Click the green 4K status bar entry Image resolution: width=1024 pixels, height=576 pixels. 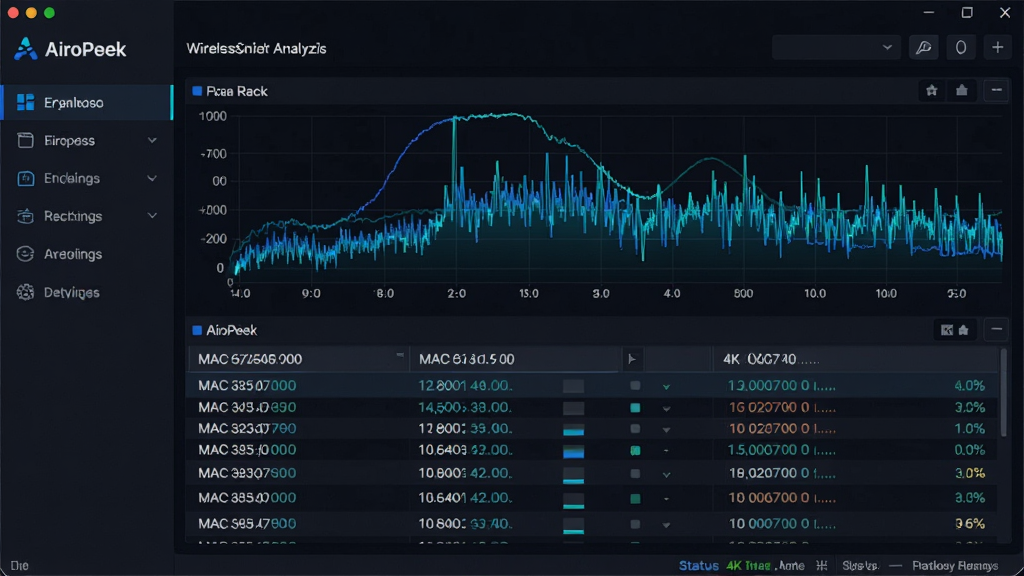coord(748,566)
